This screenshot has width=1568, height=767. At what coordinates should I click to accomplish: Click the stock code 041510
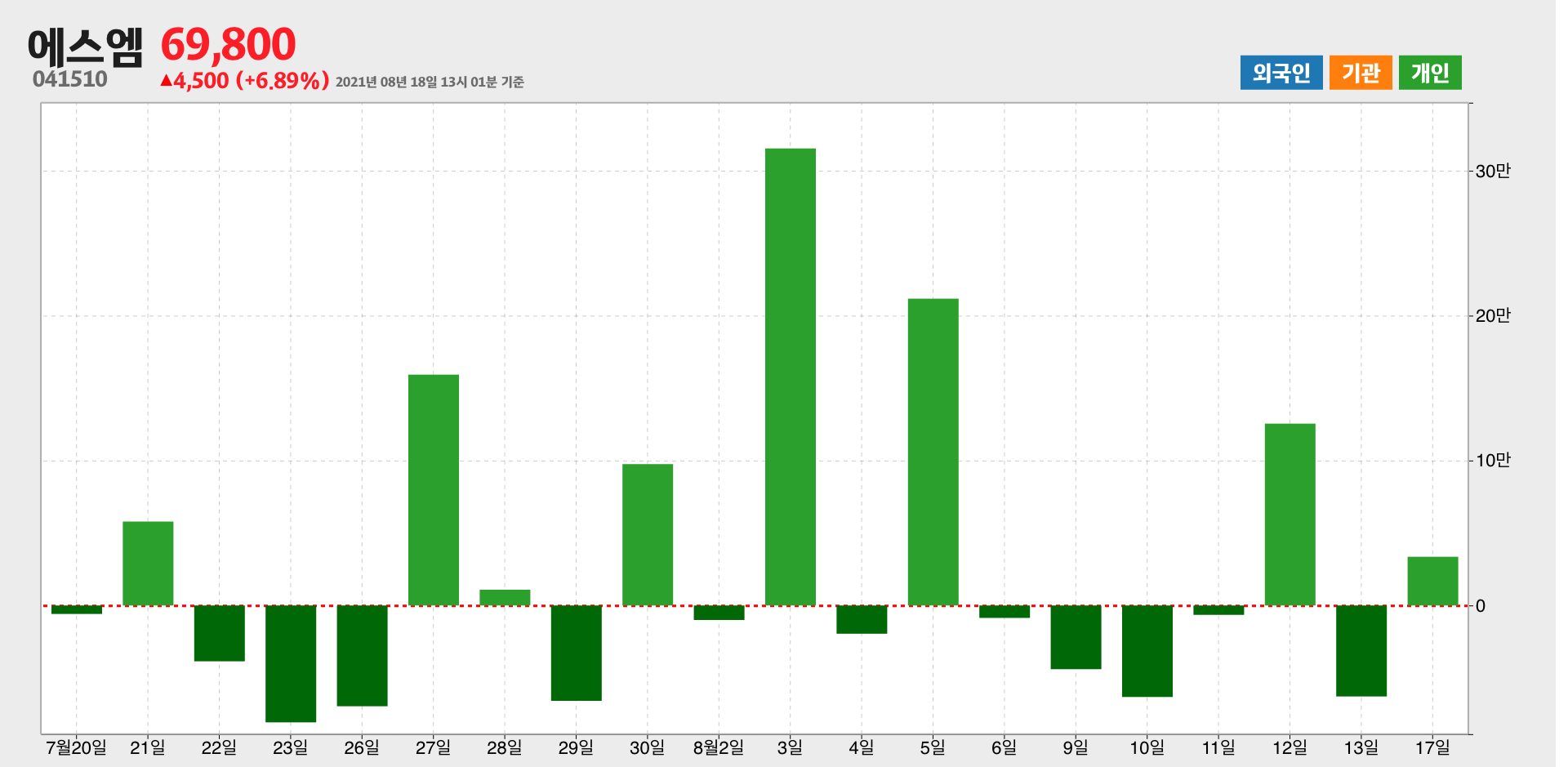tap(69, 79)
